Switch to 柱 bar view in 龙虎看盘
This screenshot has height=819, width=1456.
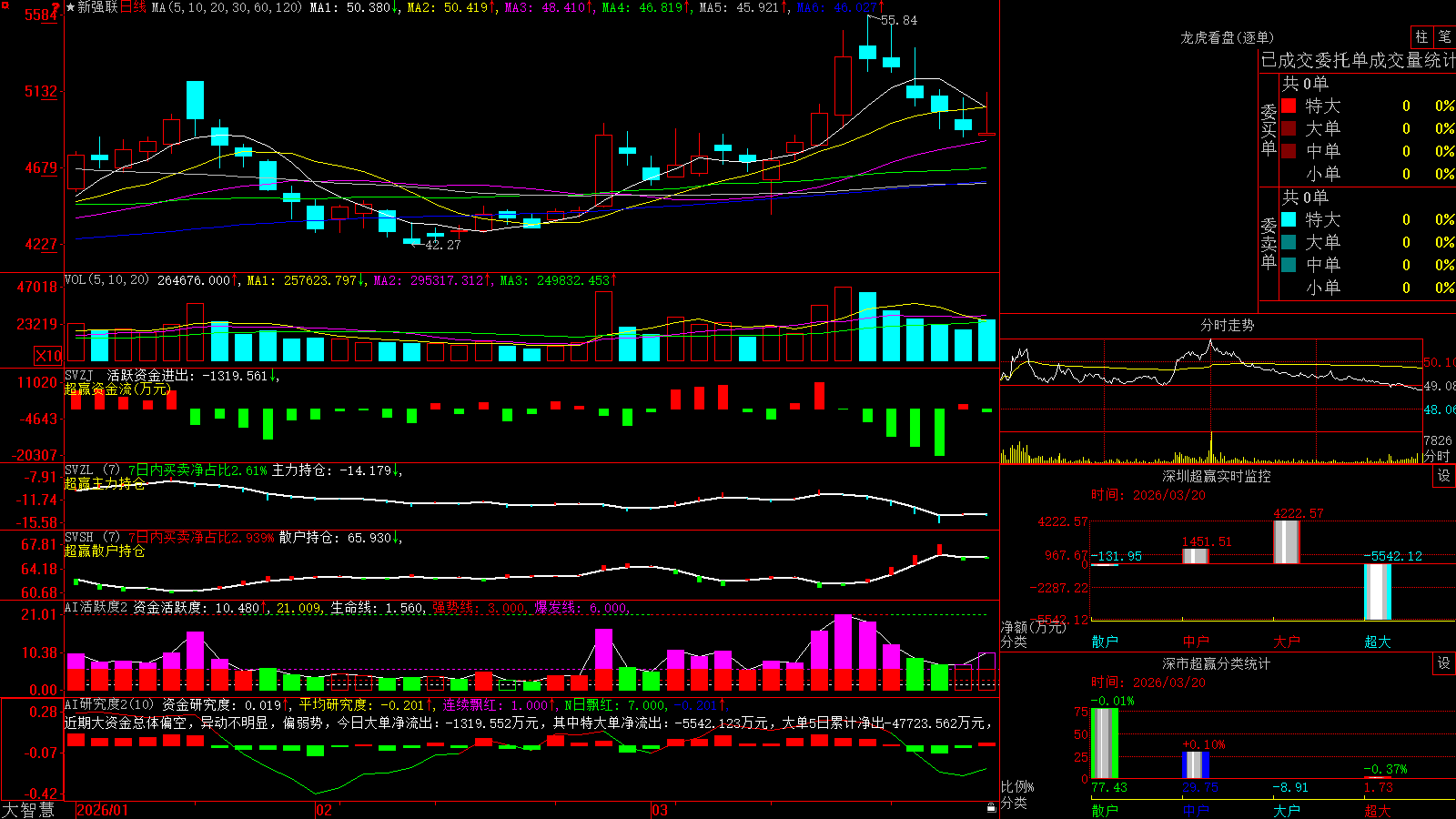tap(1421, 36)
